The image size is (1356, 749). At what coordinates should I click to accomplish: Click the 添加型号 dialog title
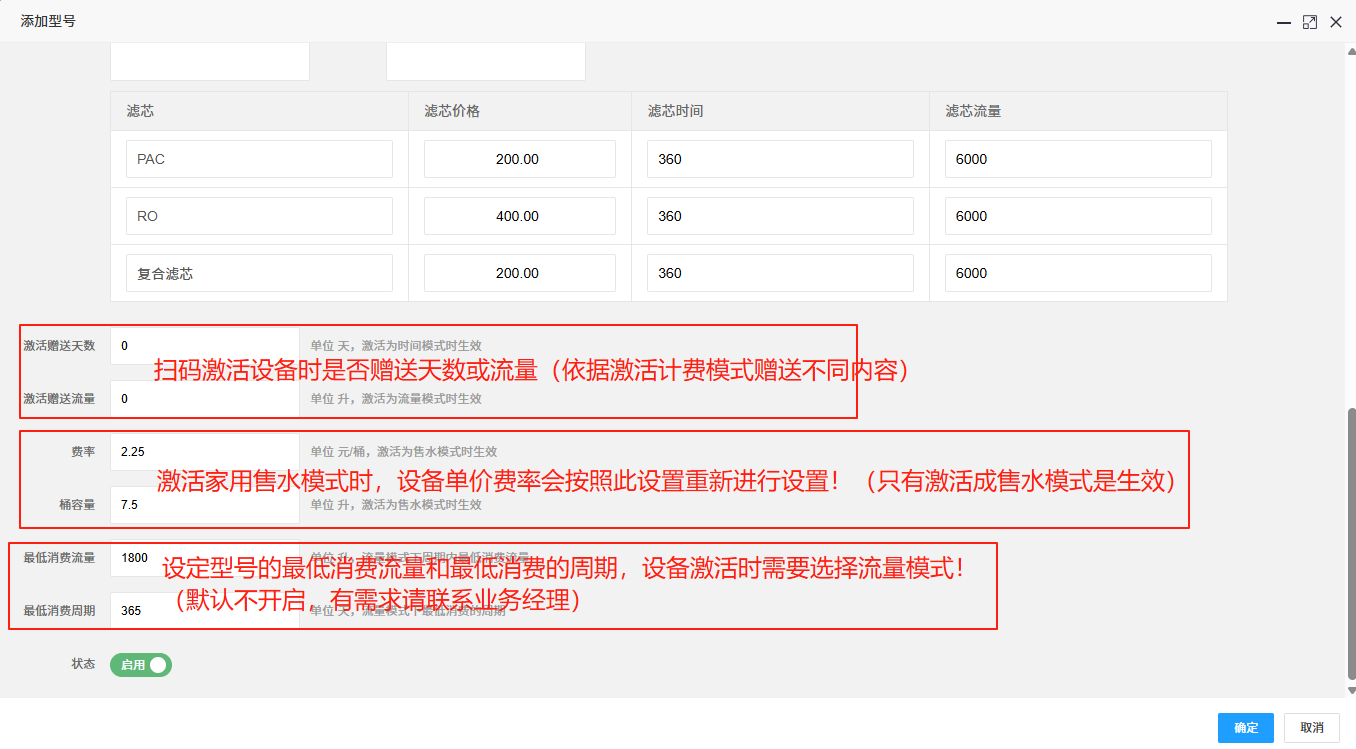pyautogui.click(x=48, y=21)
